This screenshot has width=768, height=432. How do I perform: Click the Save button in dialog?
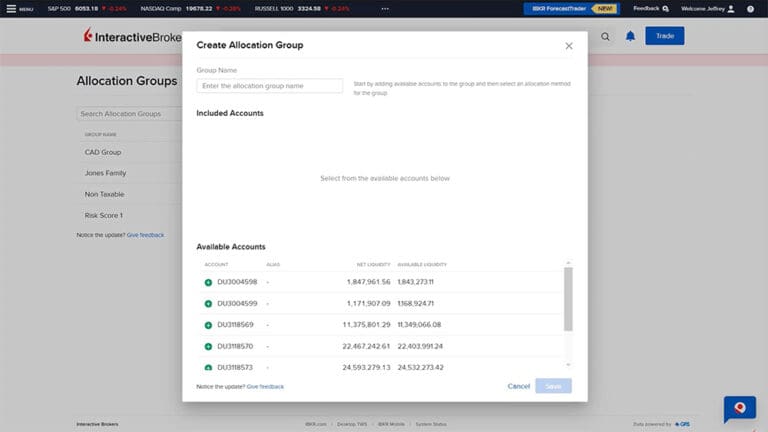click(x=553, y=386)
